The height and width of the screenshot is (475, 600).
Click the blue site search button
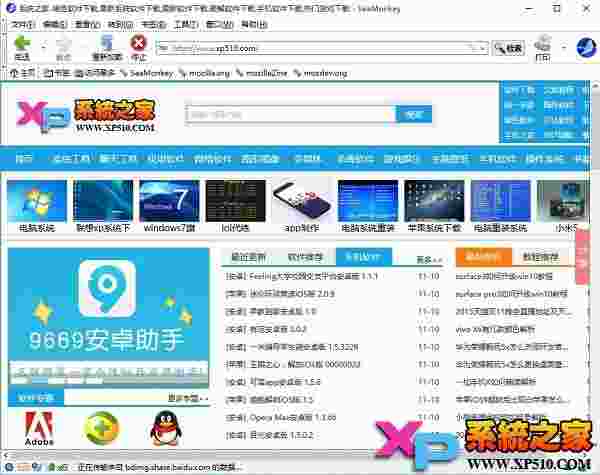pyautogui.click(x=414, y=114)
